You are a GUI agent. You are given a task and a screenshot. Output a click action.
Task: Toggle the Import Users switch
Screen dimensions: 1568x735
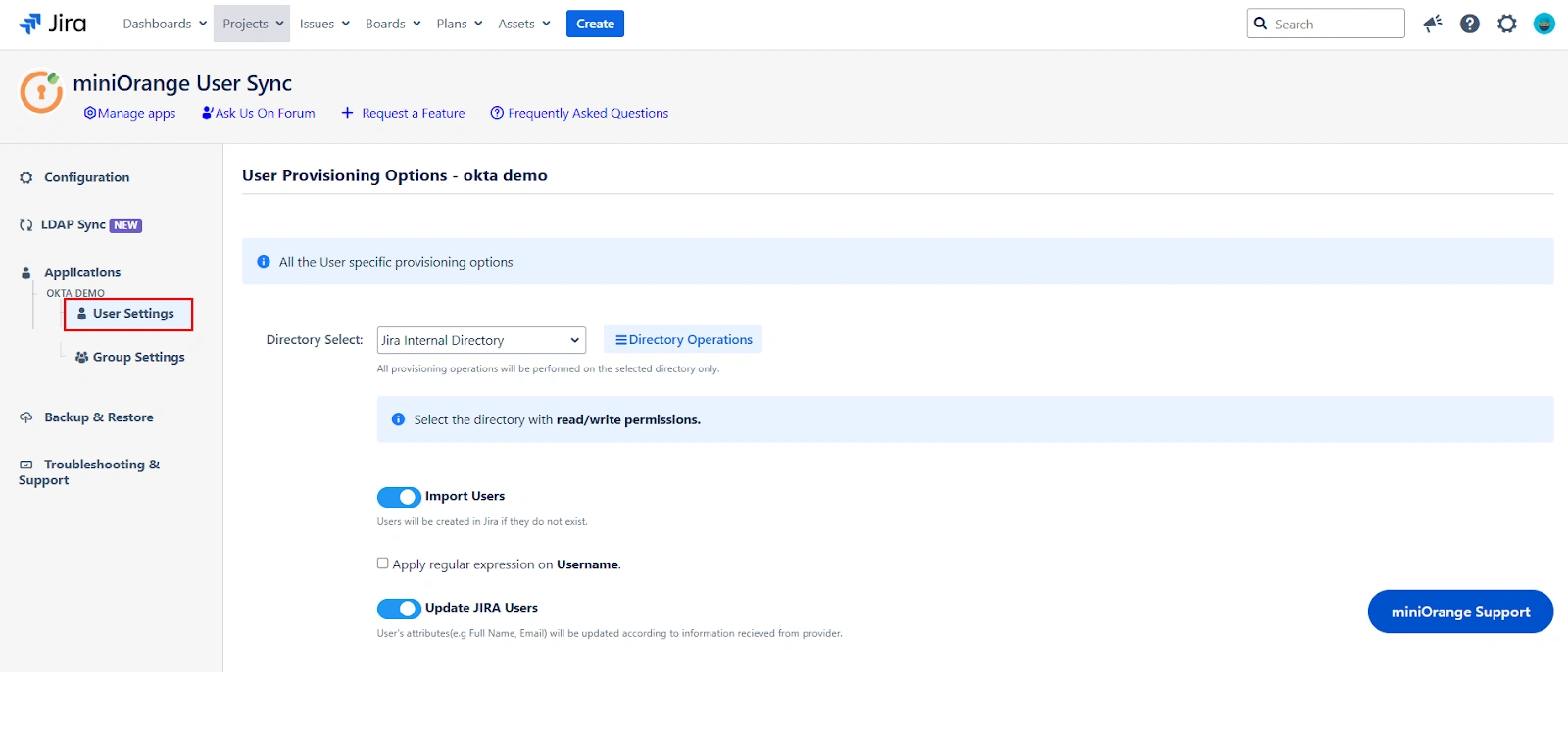pos(399,497)
